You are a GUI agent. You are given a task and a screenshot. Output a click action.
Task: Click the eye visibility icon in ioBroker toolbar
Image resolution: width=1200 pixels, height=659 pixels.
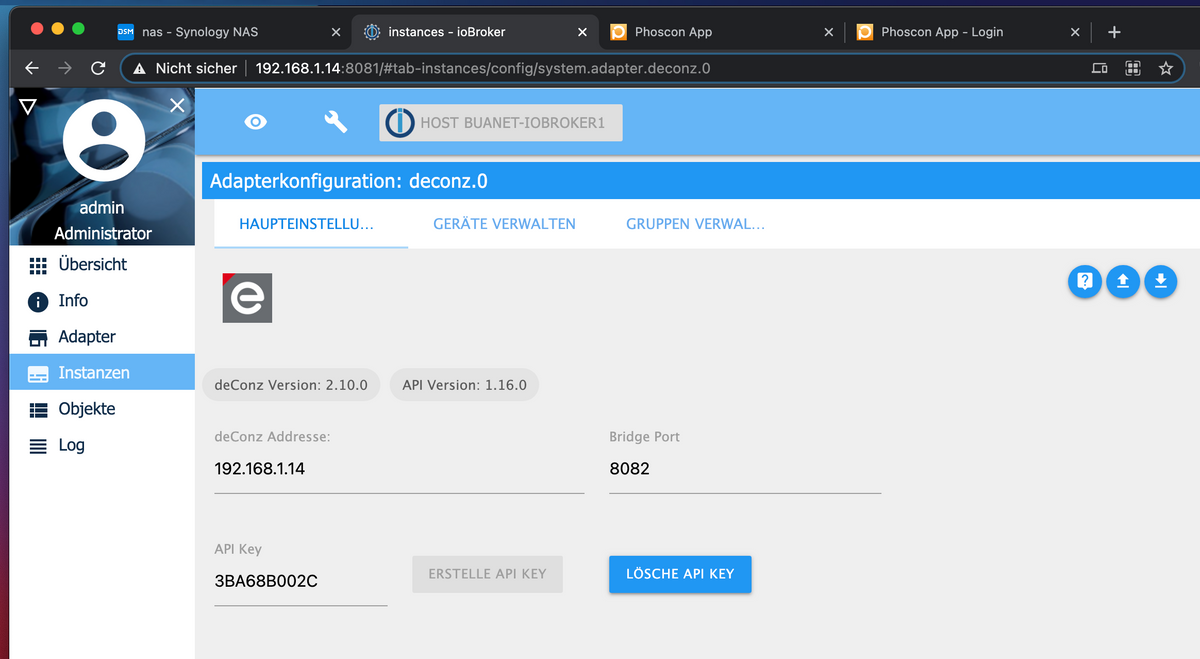pos(256,122)
